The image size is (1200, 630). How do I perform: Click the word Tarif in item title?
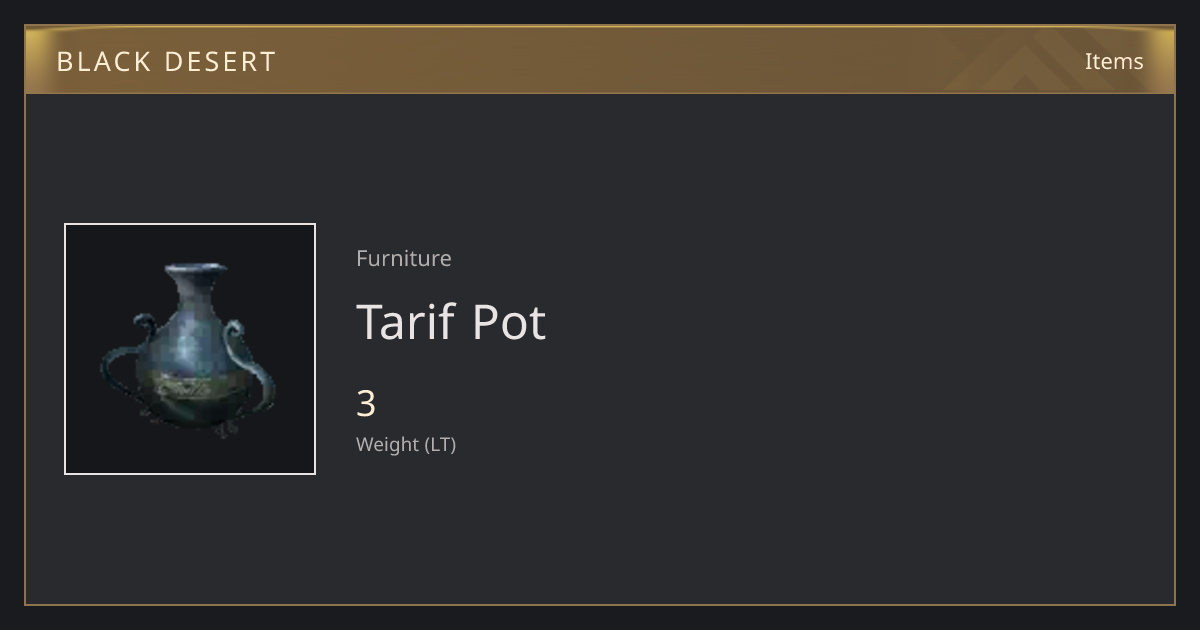pyautogui.click(x=406, y=322)
